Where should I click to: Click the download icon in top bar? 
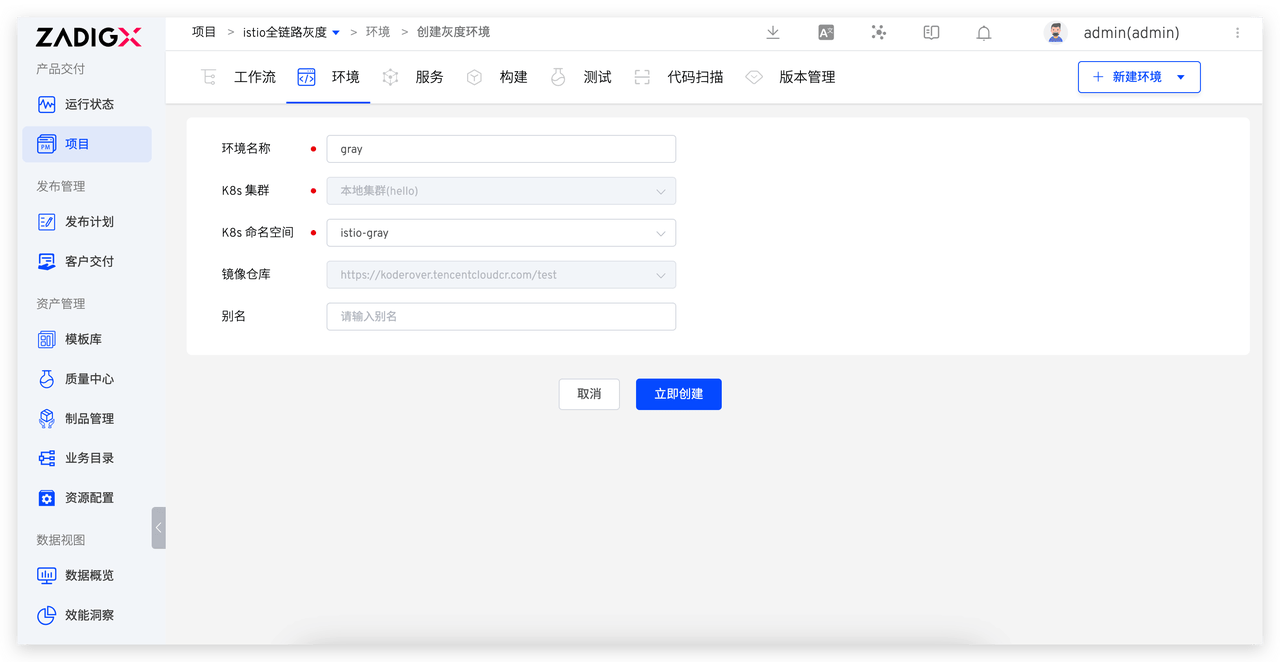772,33
